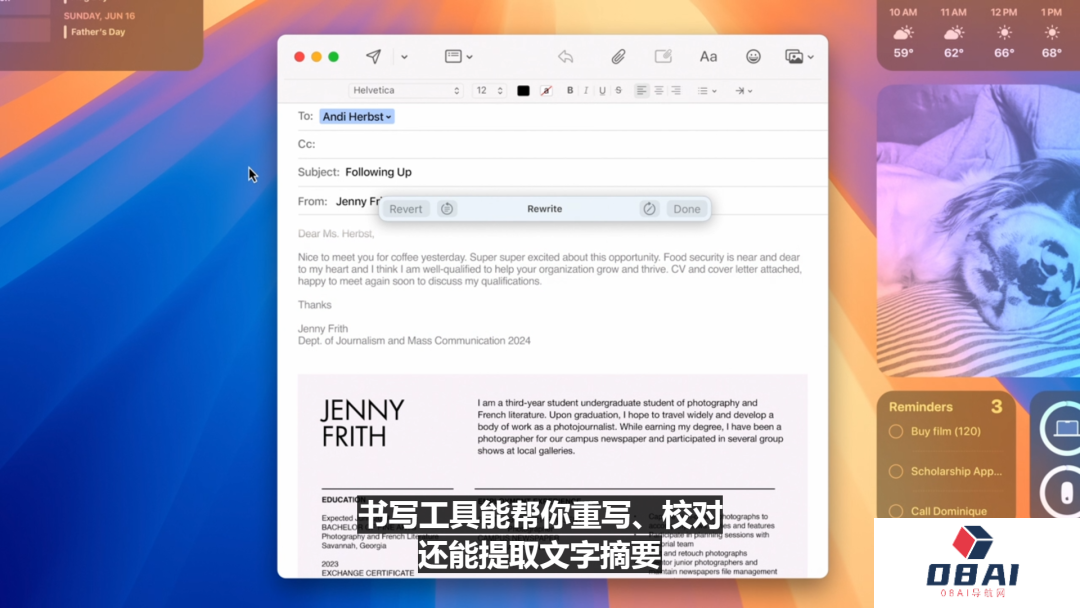Screen dimensions: 1080x608
Task: Toggle bold text formatting
Action: pyautogui.click(x=570, y=91)
